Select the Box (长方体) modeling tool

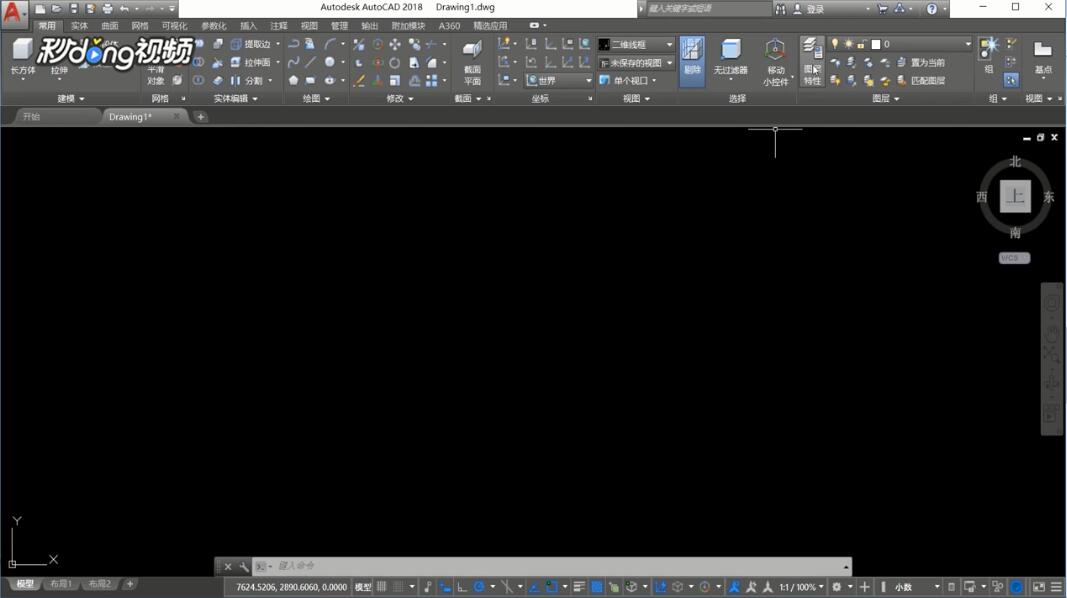click(22, 56)
